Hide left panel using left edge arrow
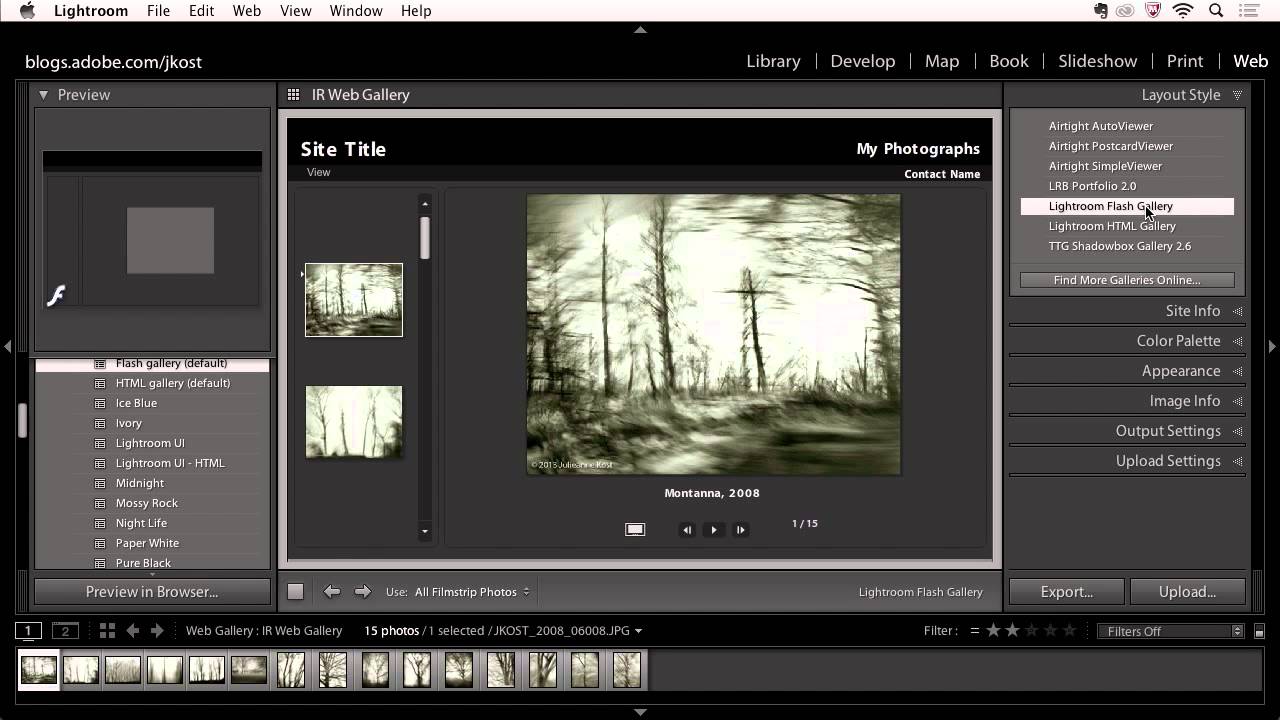Screen dimensions: 1280x720 pyautogui.click(x=7, y=346)
